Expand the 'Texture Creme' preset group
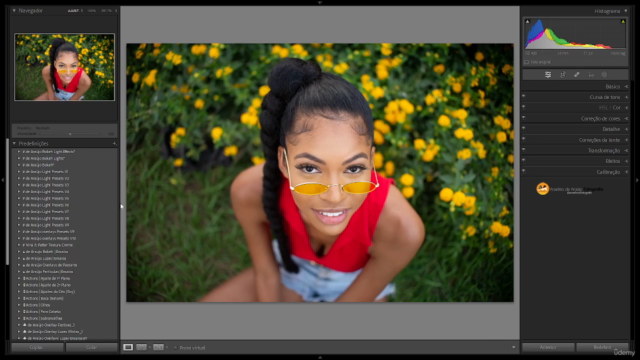This screenshot has height=360, width=640. (x=19, y=245)
